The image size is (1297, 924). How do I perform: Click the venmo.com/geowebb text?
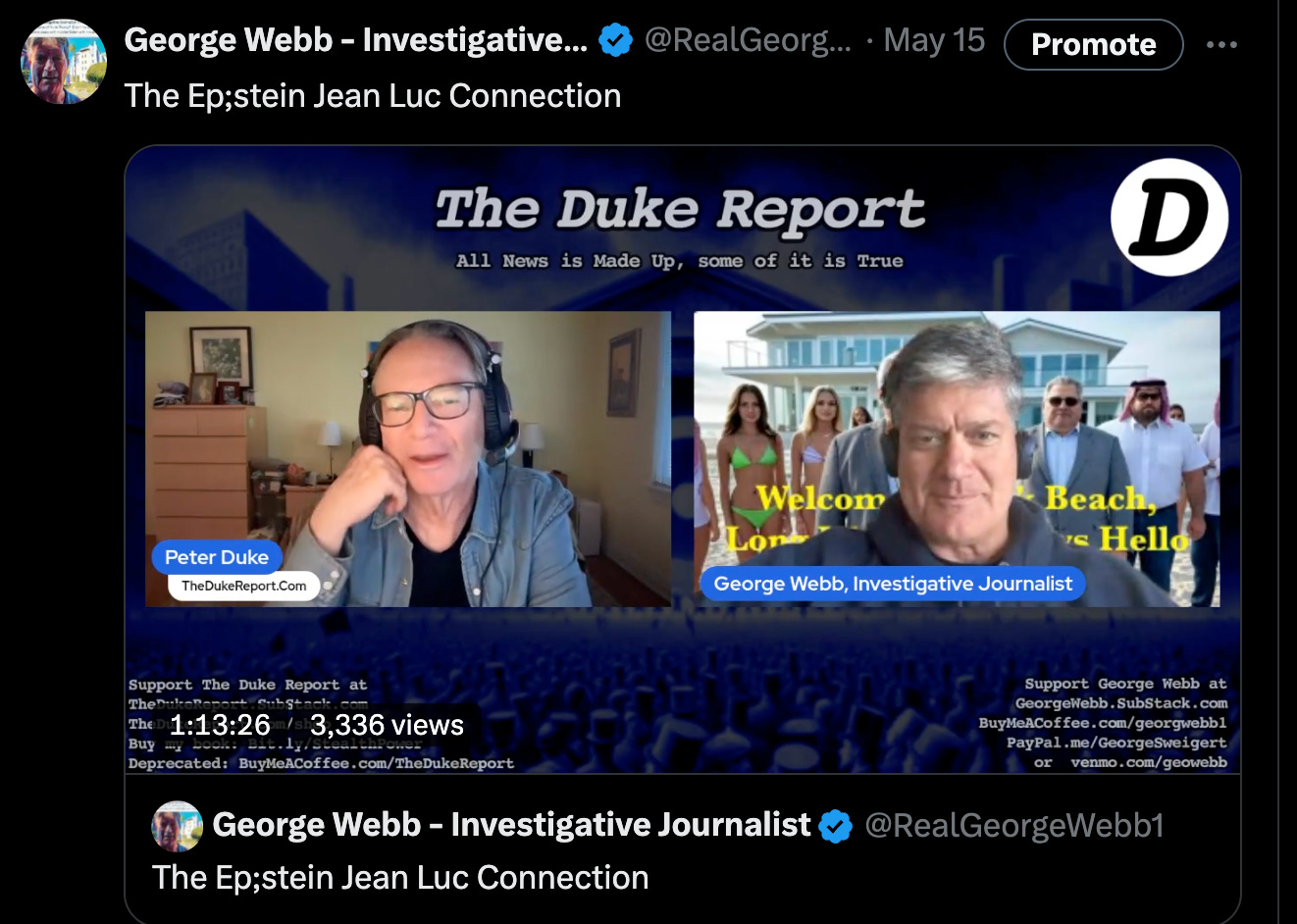(x=1149, y=762)
